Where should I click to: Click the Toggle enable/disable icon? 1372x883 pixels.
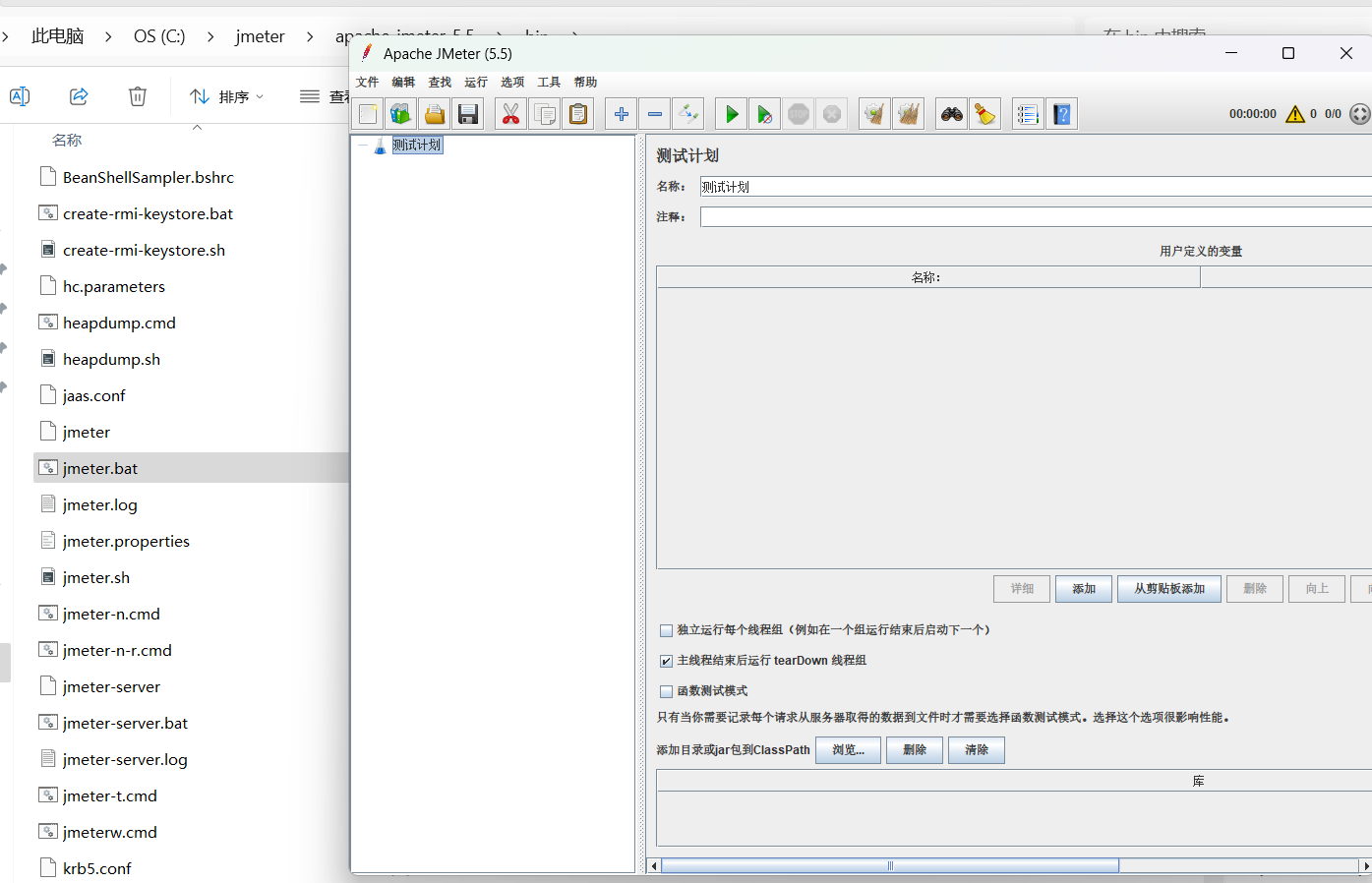[688, 114]
